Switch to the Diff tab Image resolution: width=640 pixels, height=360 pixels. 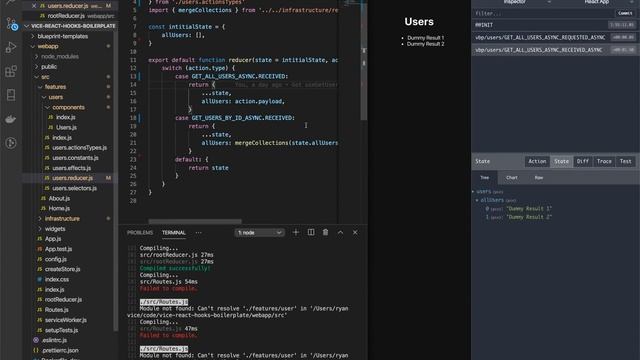(x=582, y=161)
